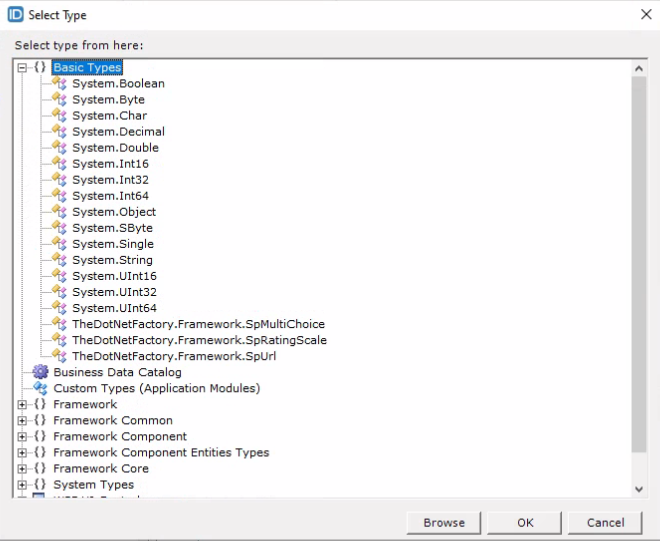Viewport: 660px width, 541px height.
Task: Select the System.UInt64 type
Action: (x=114, y=308)
